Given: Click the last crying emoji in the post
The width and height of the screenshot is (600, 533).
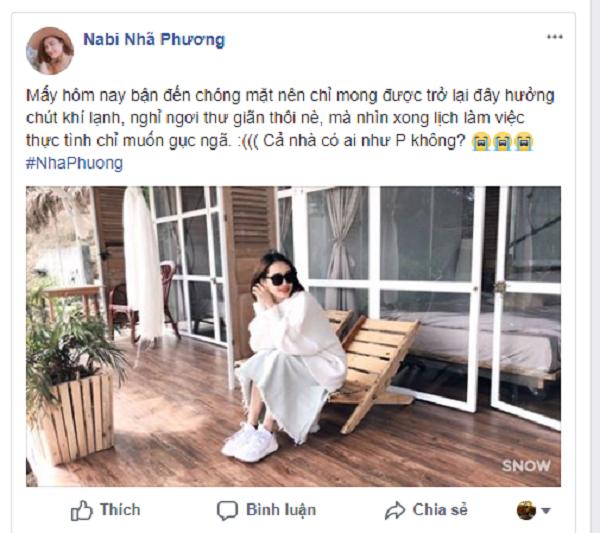Looking at the screenshot, I should (x=523, y=142).
